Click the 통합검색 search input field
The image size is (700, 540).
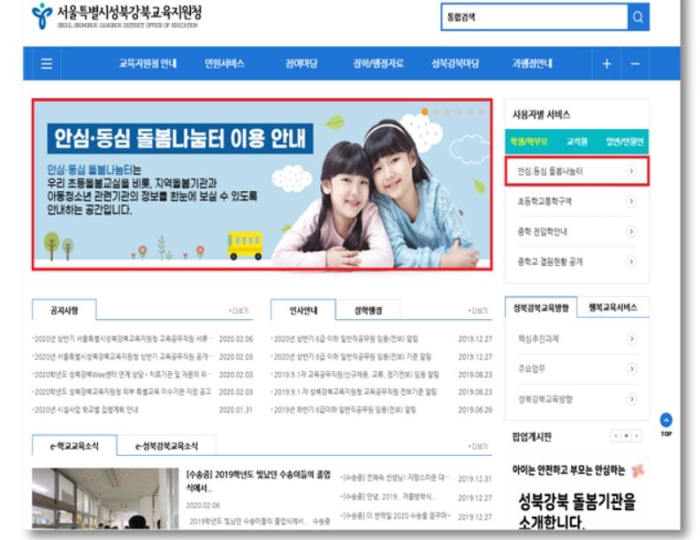[534, 17]
